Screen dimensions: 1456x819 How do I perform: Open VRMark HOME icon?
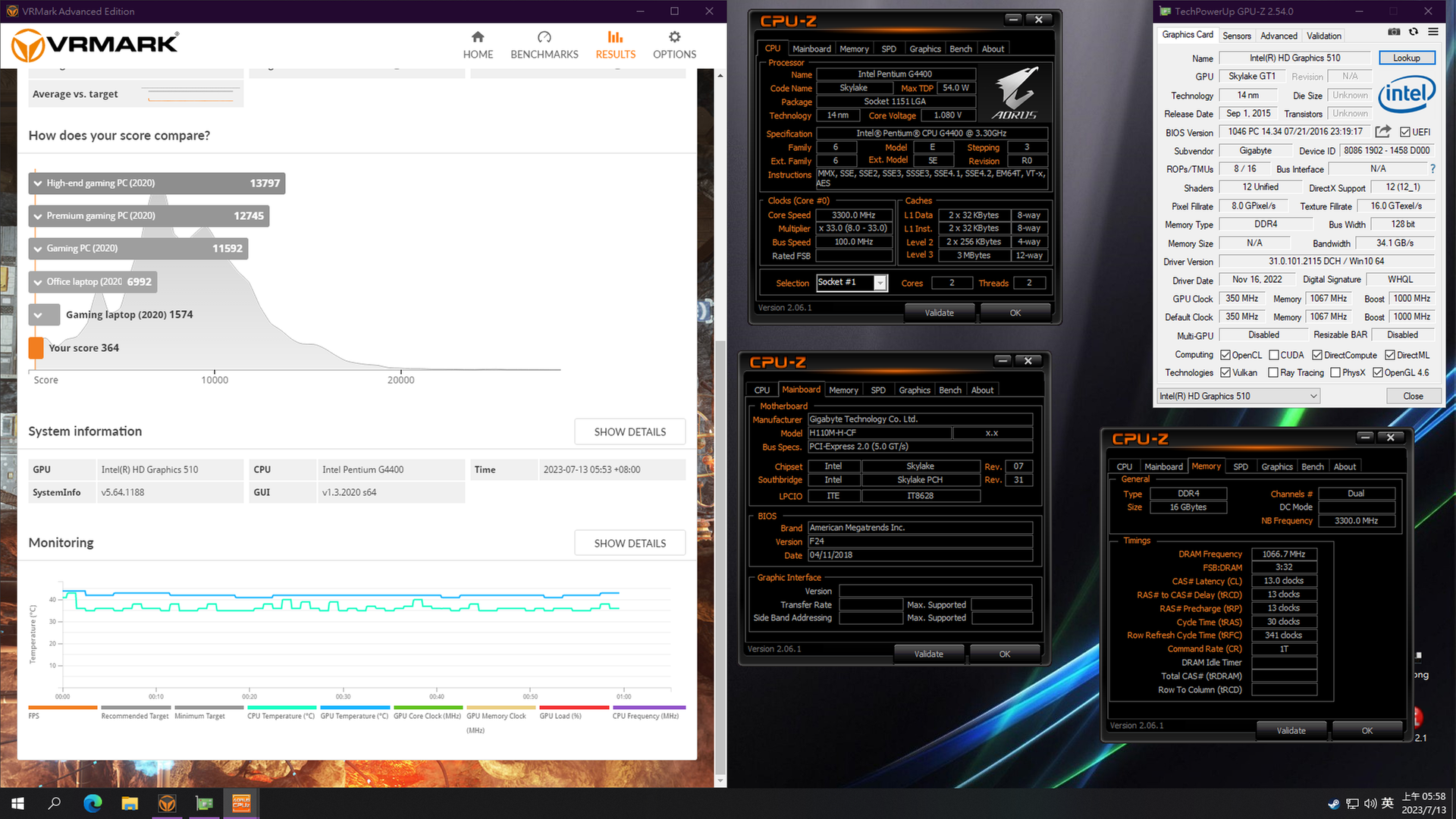[x=478, y=37]
